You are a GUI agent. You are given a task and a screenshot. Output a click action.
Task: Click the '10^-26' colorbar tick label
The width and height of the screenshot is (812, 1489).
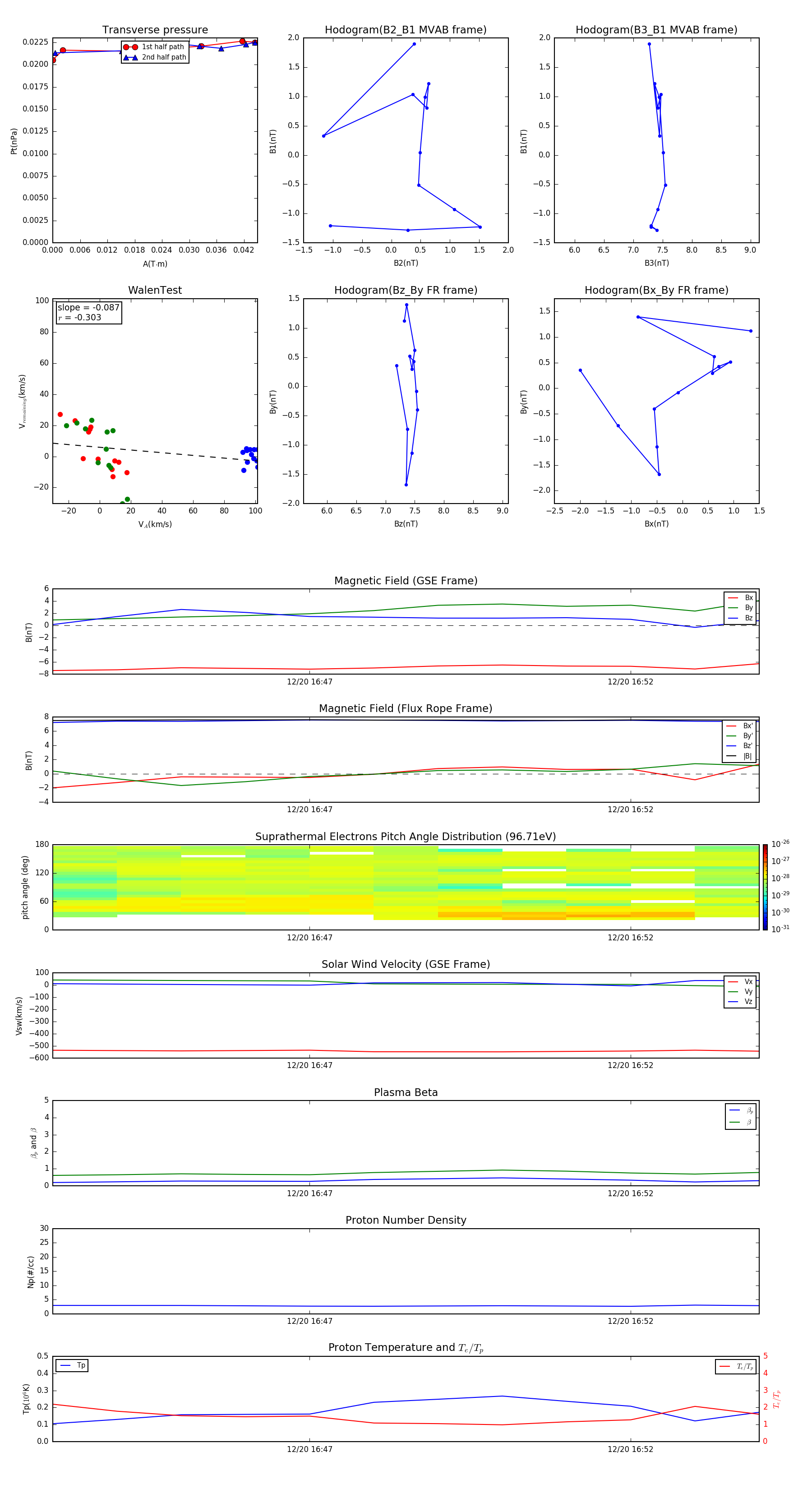(780, 844)
